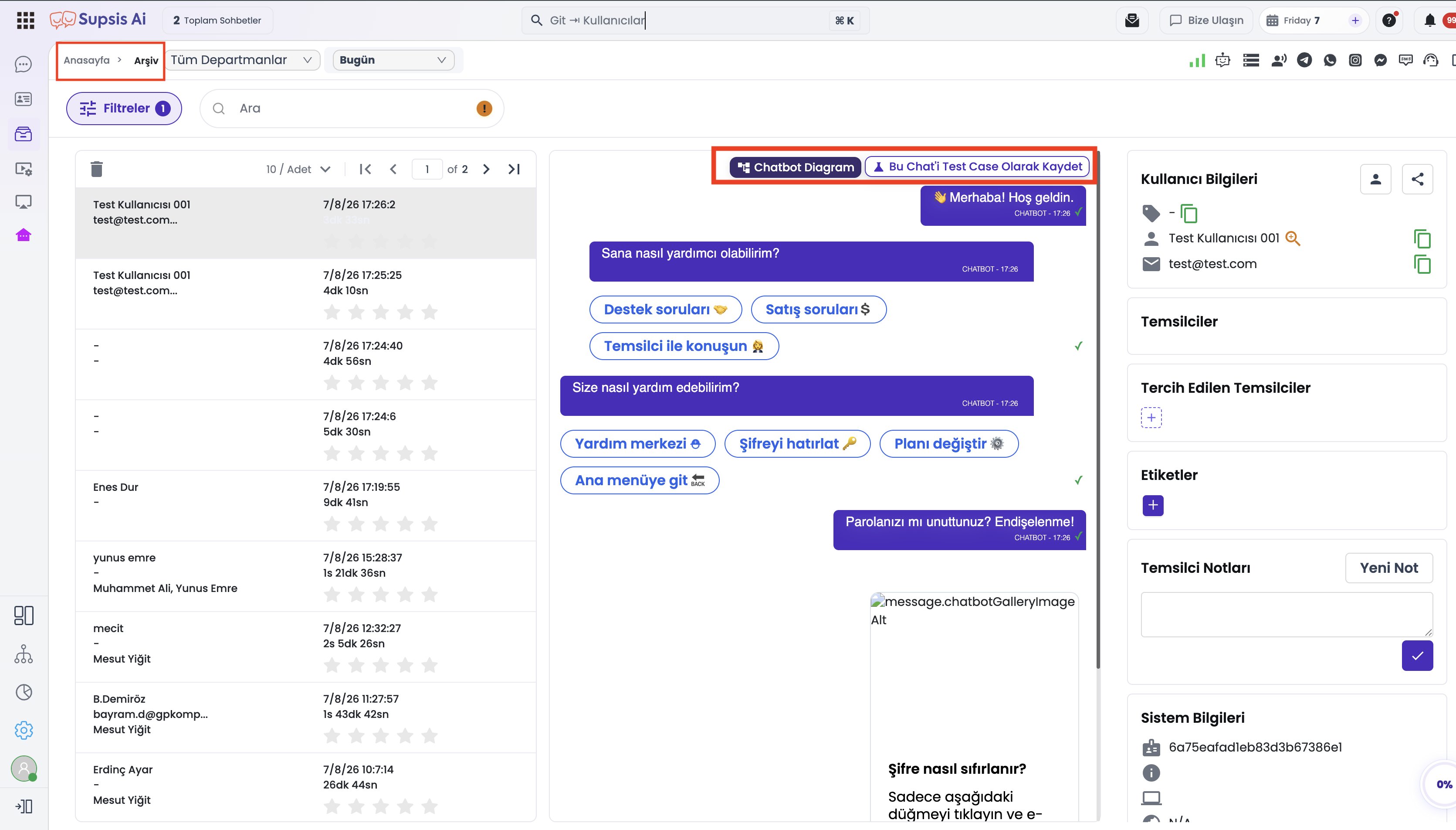Add calendar event with plus button
Screen dimensions: 1456x830
click(x=1354, y=20)
